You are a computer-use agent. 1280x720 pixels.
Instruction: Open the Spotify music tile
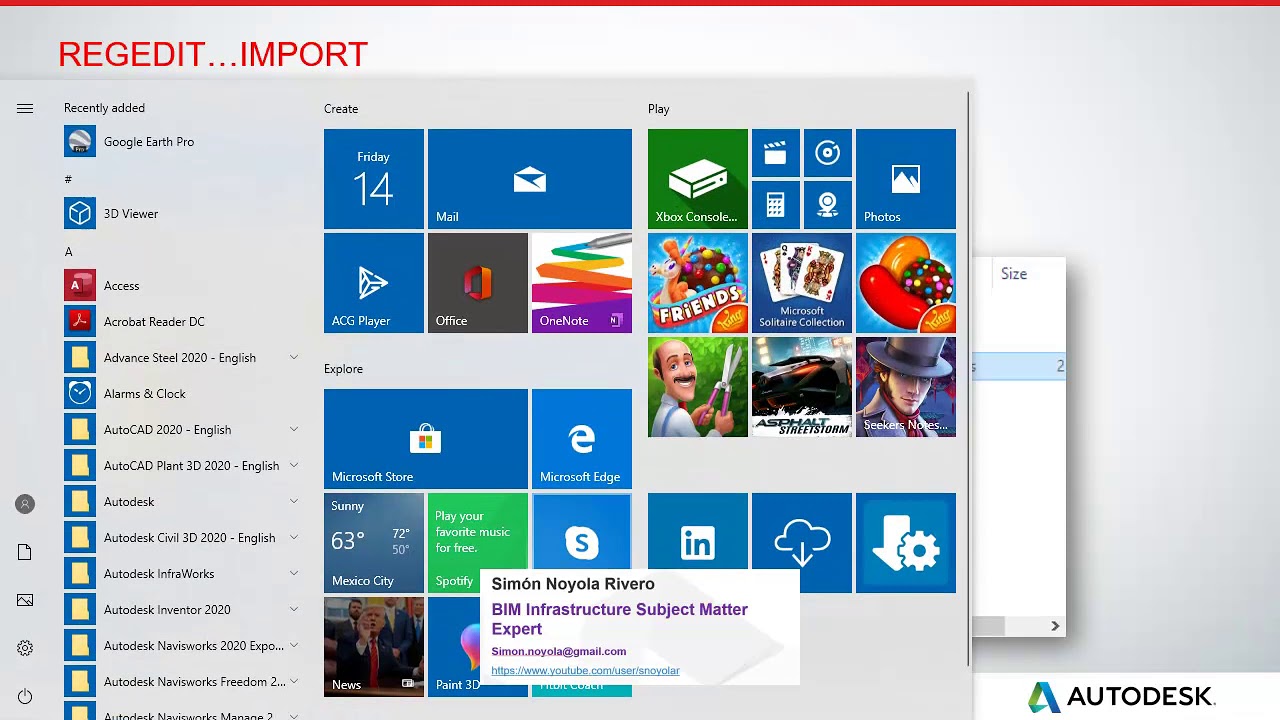478,543
